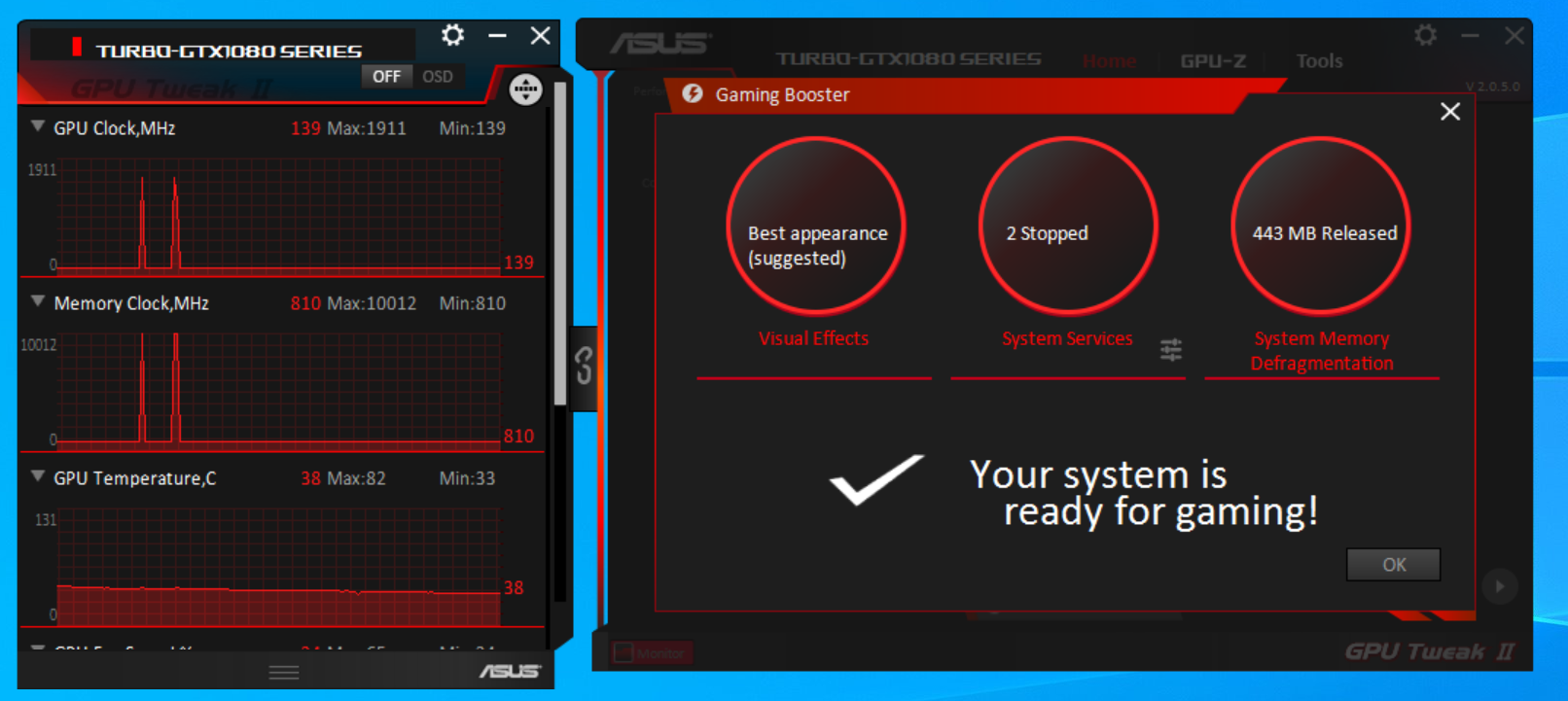Screen dimensions: 1568x701
Task: Click System Memory Defragmentation label
Action: point(1322,351)
